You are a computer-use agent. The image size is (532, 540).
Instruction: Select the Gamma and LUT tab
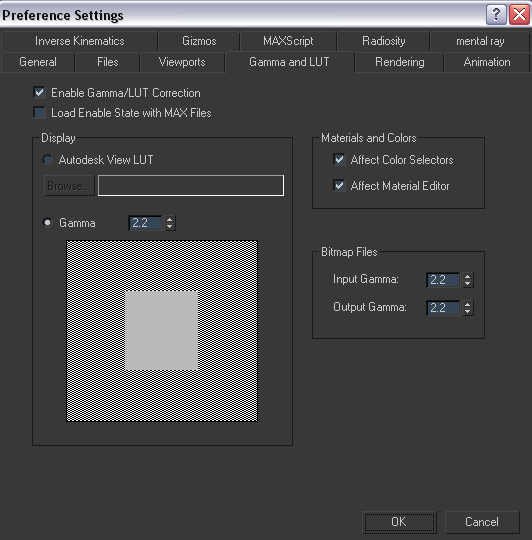click(x=289, y=62)
